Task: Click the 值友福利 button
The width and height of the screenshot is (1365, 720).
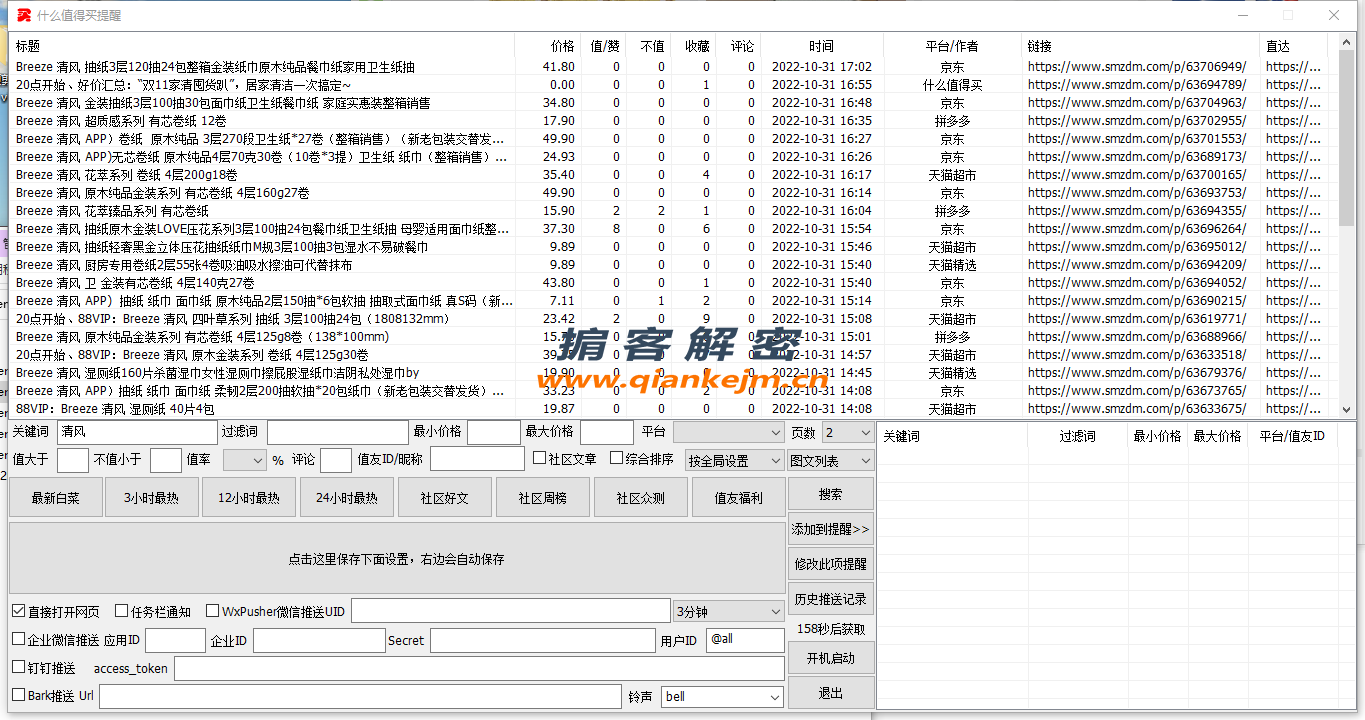Action: [x=738, y=497]
